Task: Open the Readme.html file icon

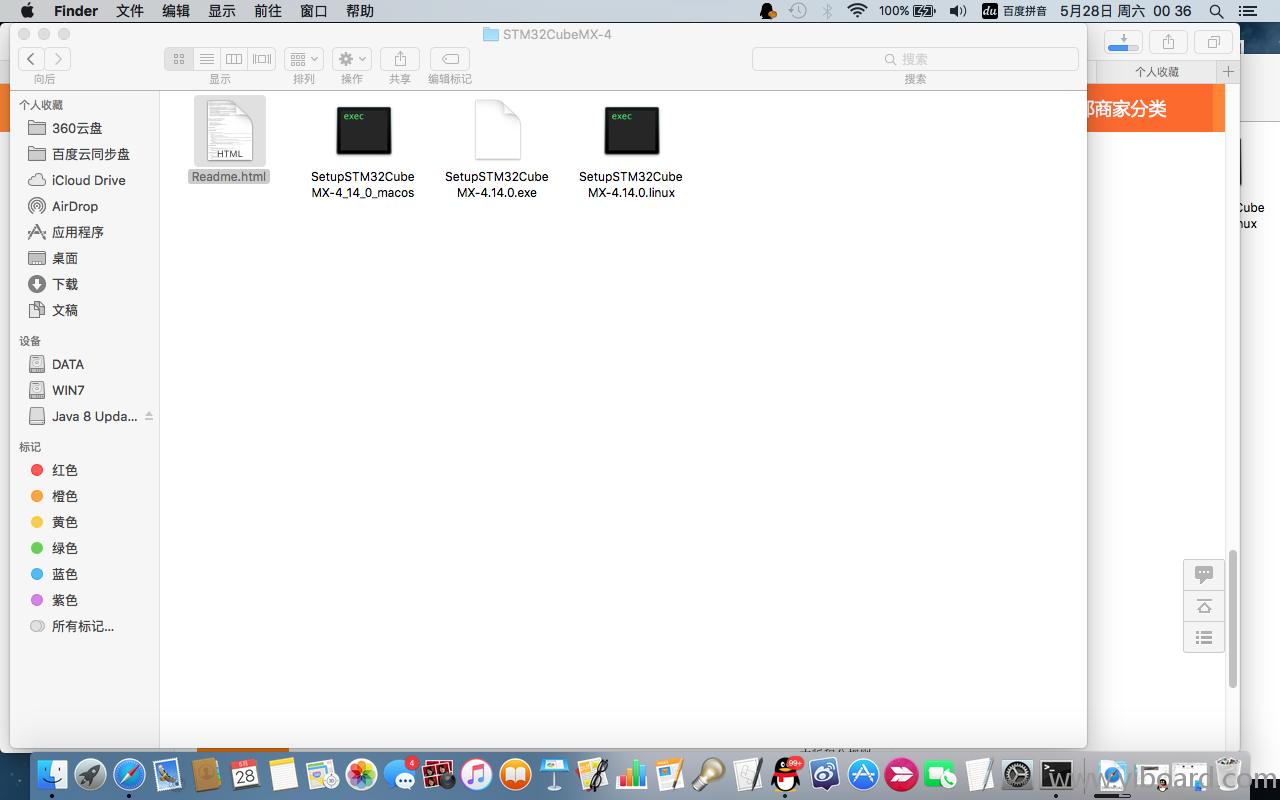Action: pos(230,131)
